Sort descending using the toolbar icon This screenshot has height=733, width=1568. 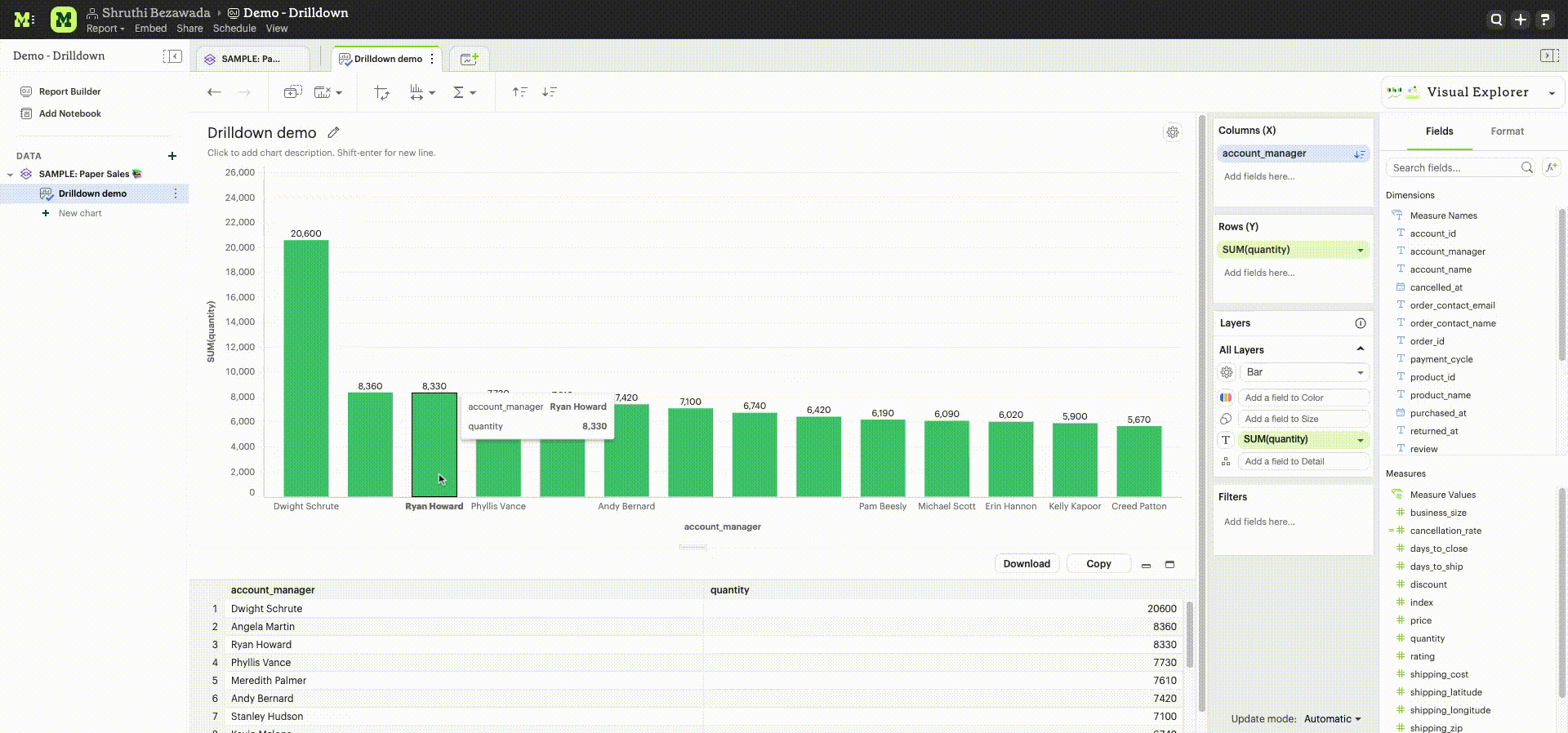[550, 92]
